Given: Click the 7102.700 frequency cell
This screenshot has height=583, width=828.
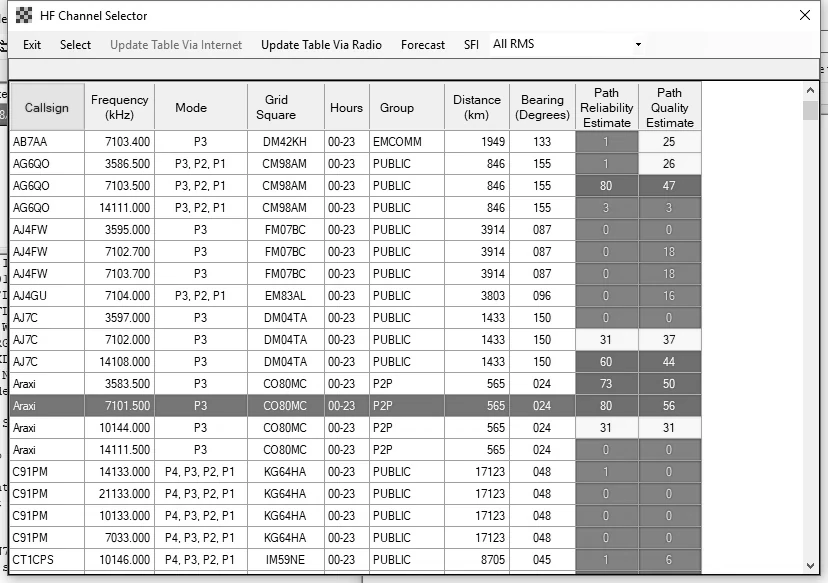Looking at the screenshot, I should click(x=119, y=252).
